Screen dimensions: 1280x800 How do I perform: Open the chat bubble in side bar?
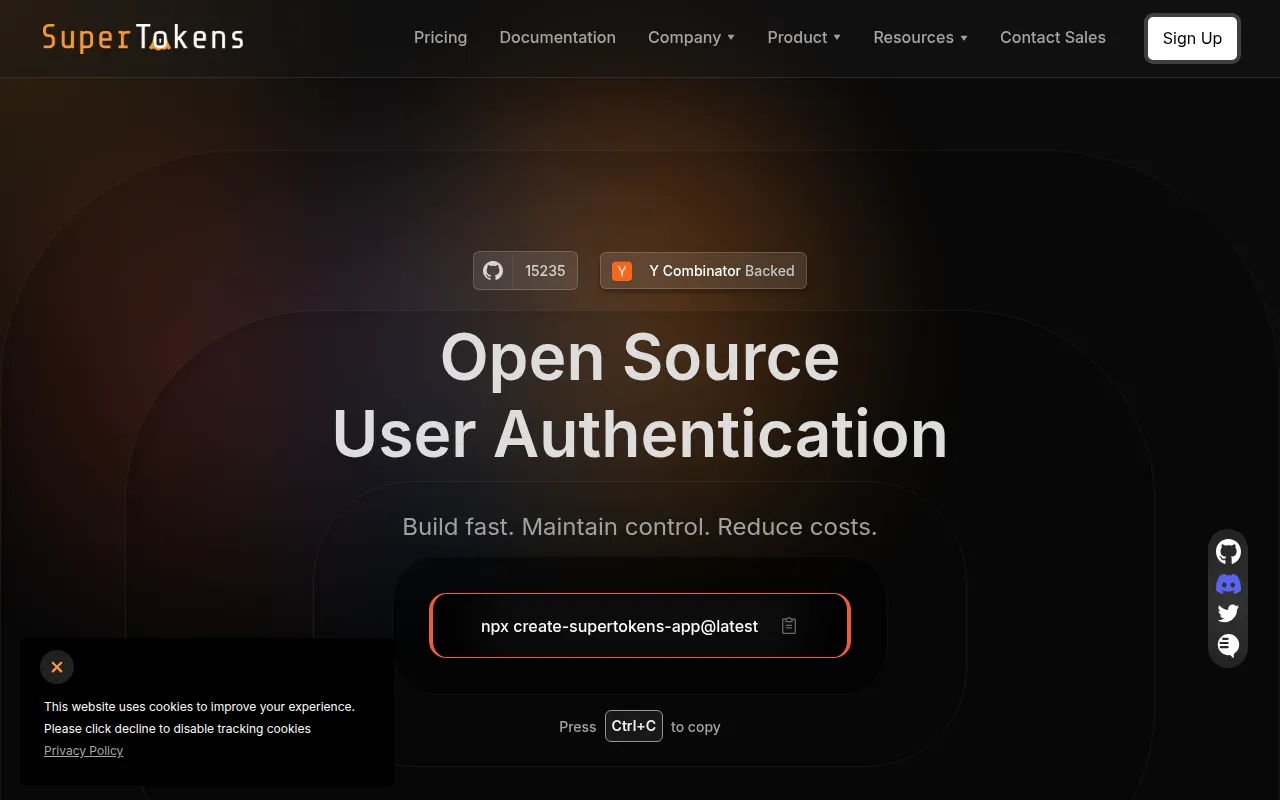click(1228, 646)
